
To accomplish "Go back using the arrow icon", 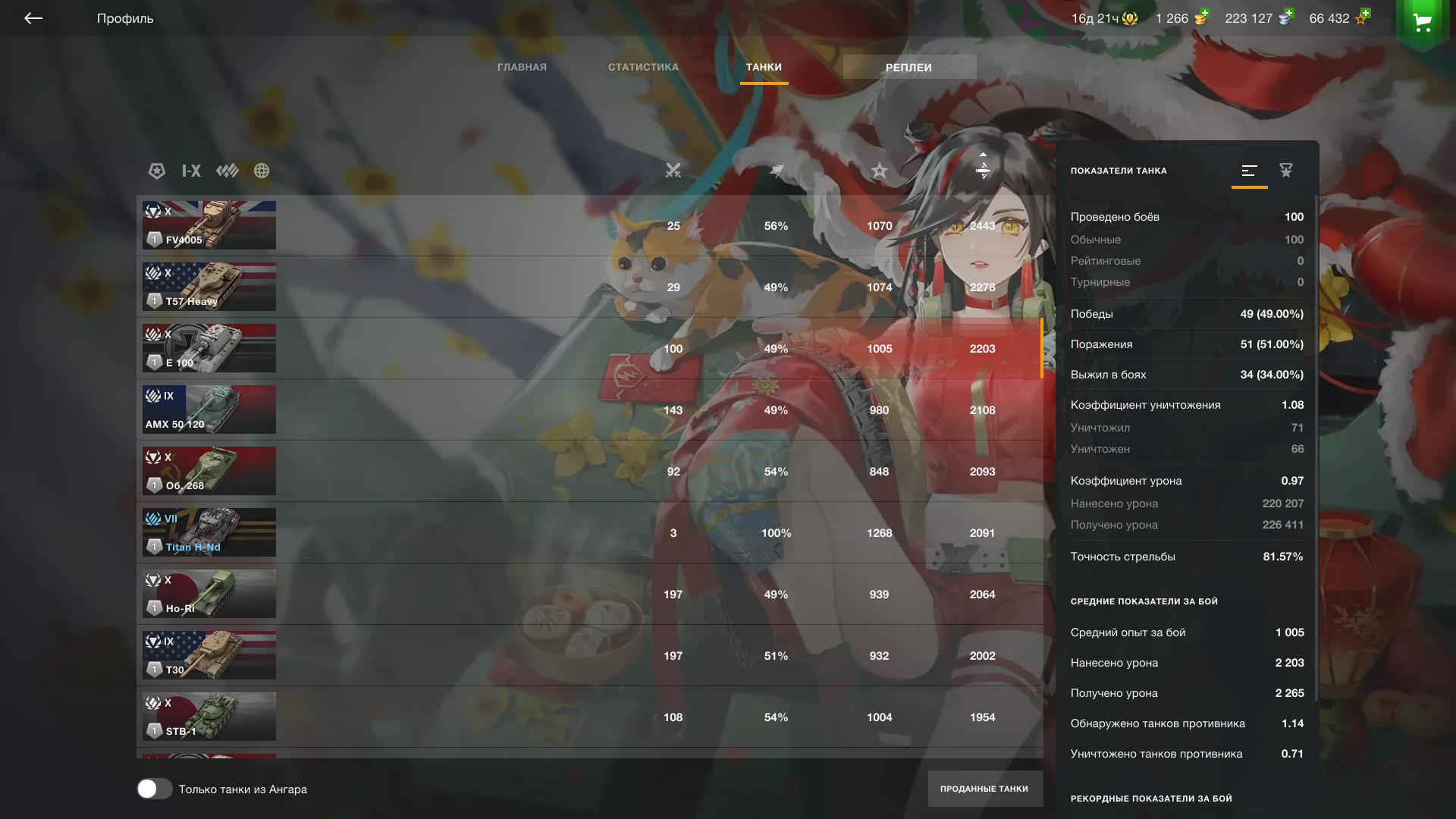I will (33, 18).
